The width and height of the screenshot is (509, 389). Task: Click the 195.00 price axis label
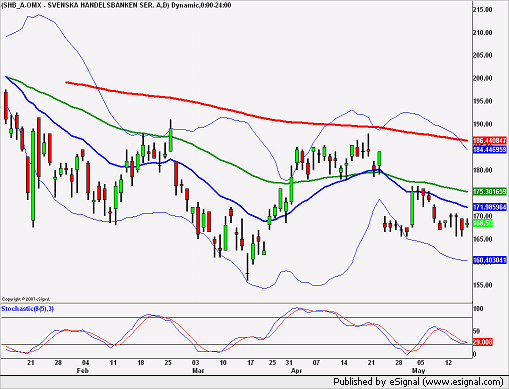pos(482,101)
